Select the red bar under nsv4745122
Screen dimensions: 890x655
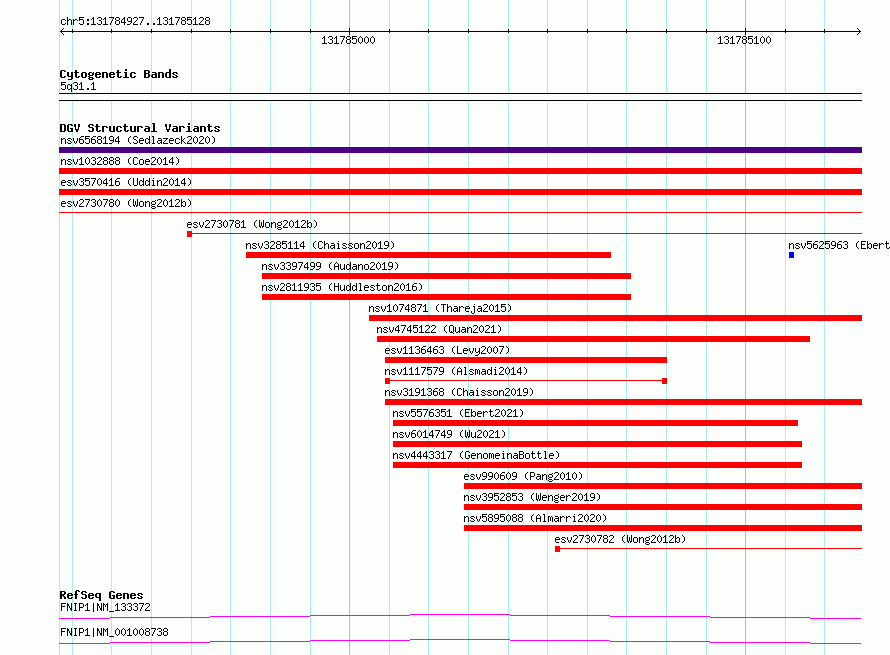click(x=593, y=339)
